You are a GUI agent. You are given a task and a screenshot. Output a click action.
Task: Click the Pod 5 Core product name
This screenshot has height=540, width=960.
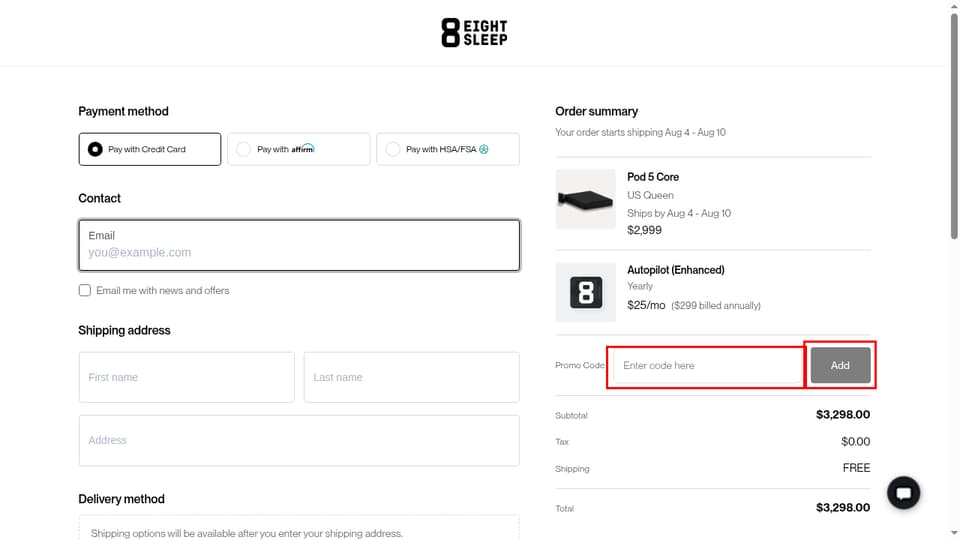[653, 177]
